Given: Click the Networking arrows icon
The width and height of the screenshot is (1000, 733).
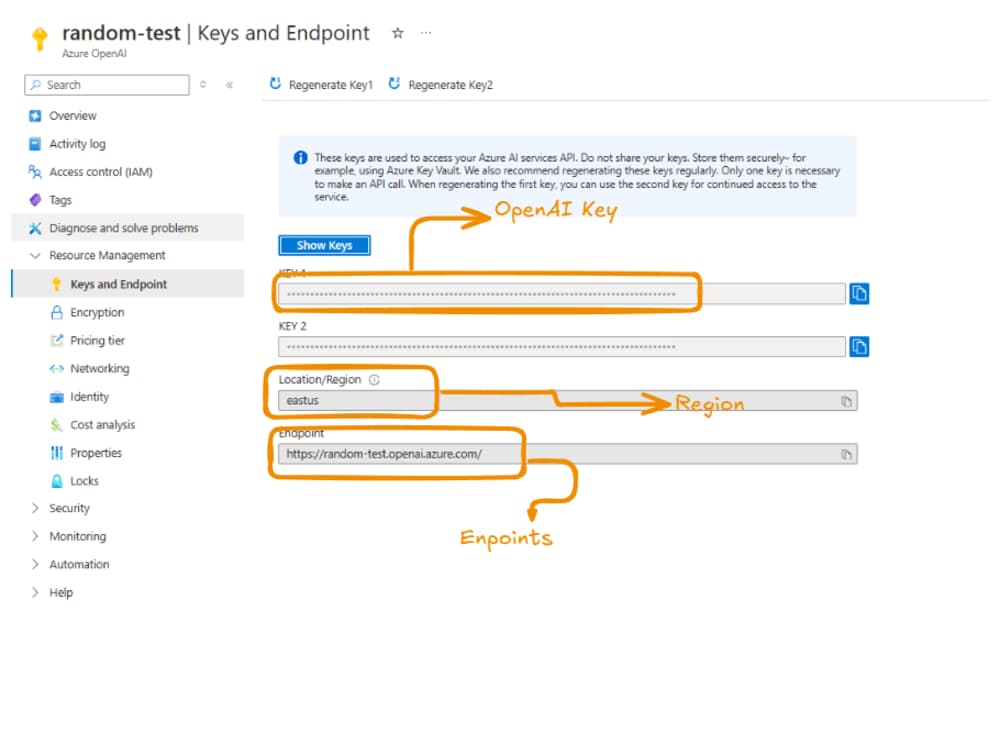Looking at the screenshot, I should pos(57,368).
